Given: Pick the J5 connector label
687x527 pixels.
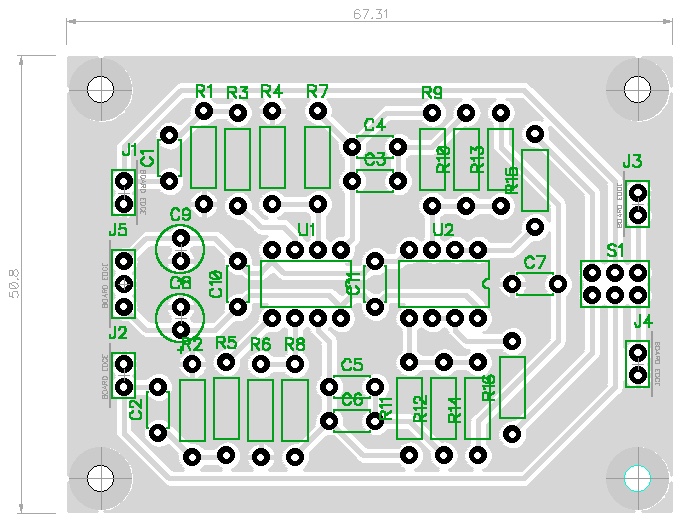Looking at the screenshot, I should [x=117, y=230].
